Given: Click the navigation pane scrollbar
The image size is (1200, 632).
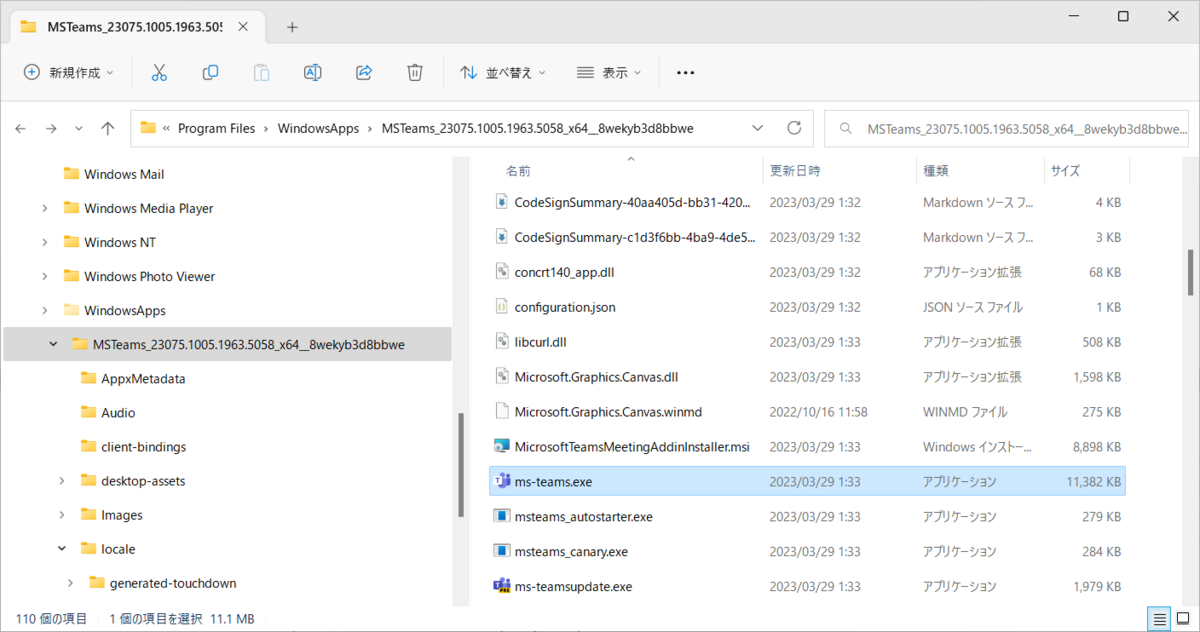Looking at the screenshot, I should coord(461,465).
